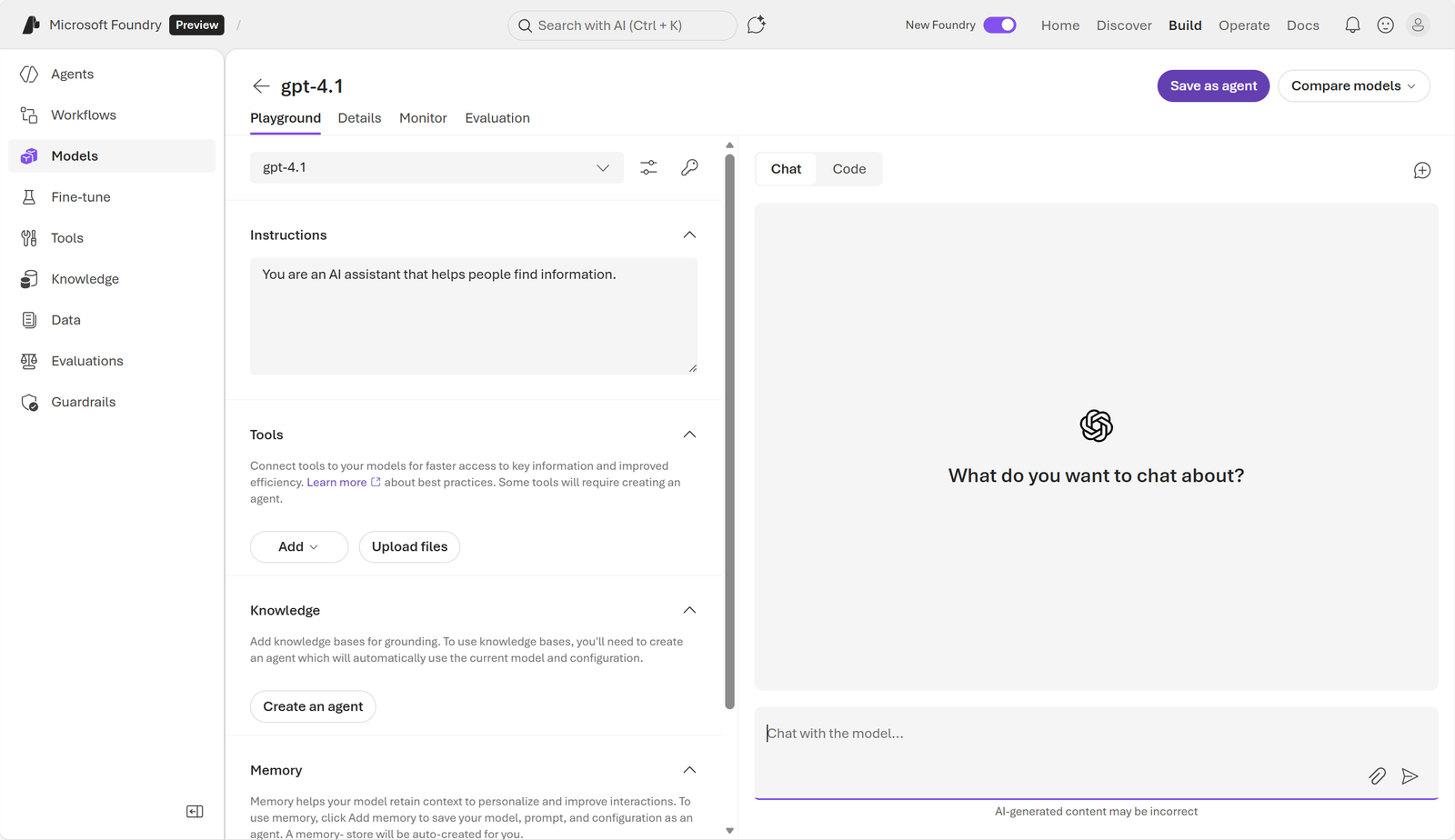
Task: Select the Code tab
Action: click(x=849, y=169)
